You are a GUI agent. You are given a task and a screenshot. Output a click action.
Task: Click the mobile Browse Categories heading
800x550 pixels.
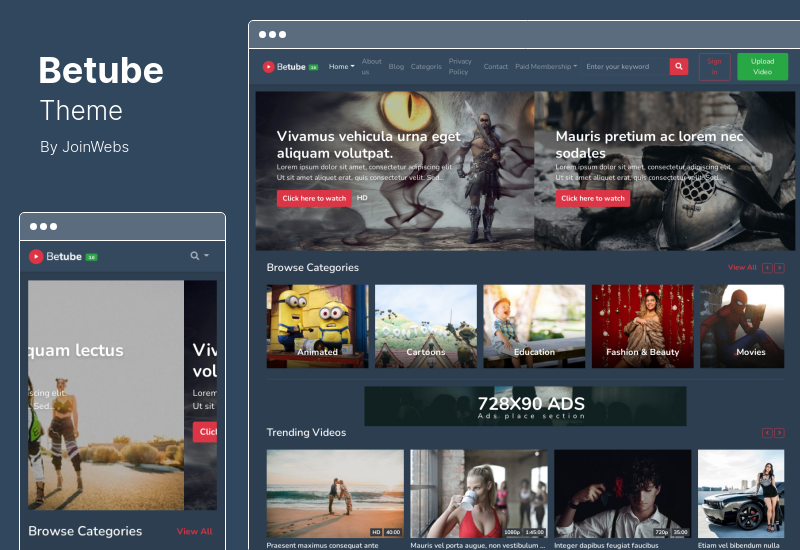85,531
